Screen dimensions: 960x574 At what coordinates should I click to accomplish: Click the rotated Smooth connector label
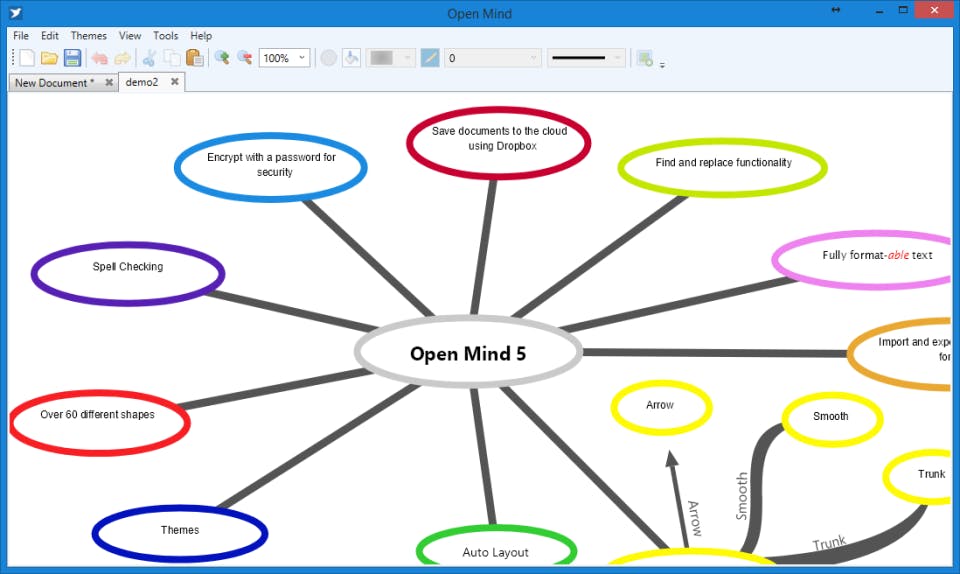tap(742, 496)
